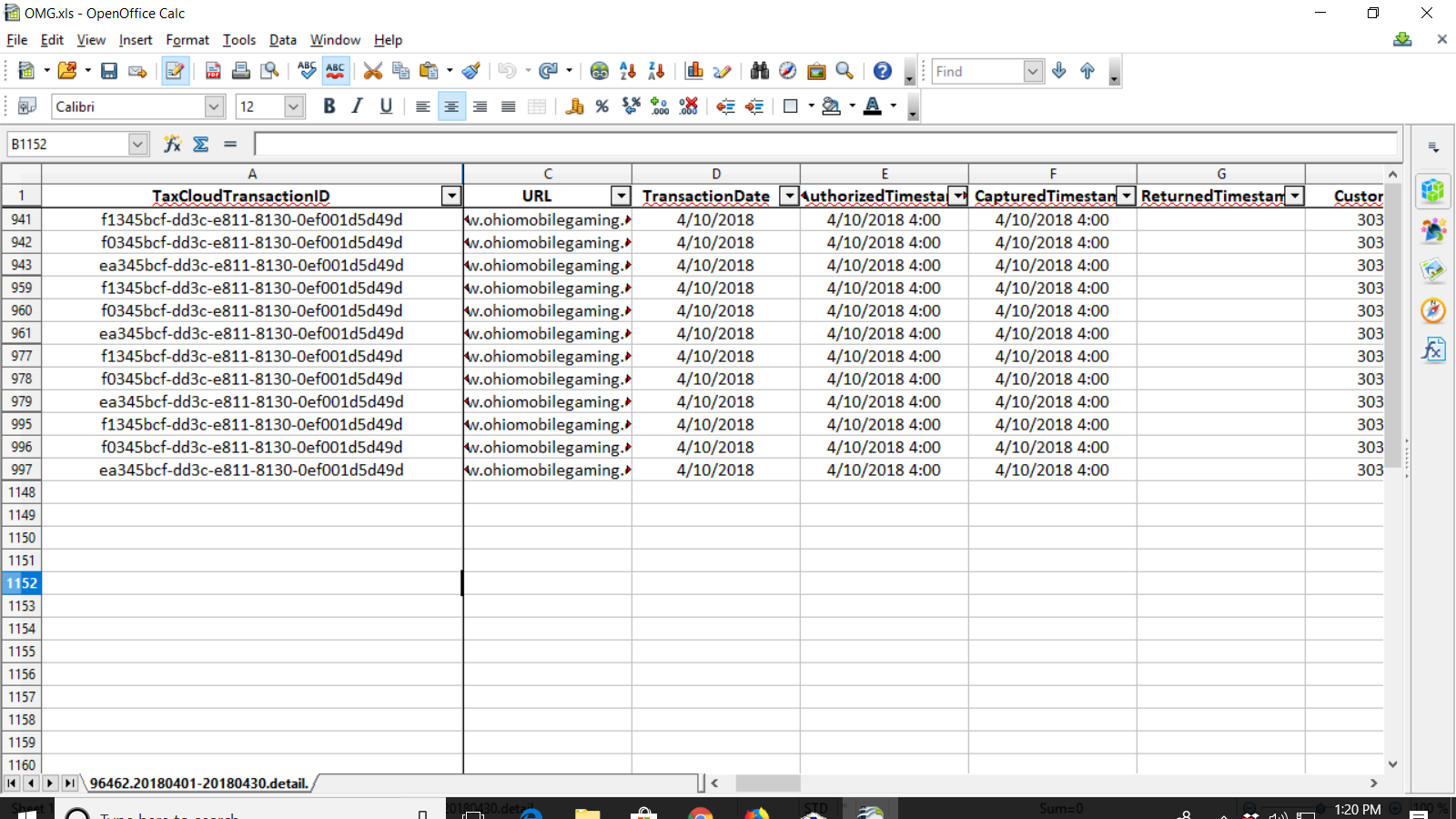Open the TransactionDate column filter dropdown
Viewport: 1456px width, 819px height.
[x=789, y=196]
